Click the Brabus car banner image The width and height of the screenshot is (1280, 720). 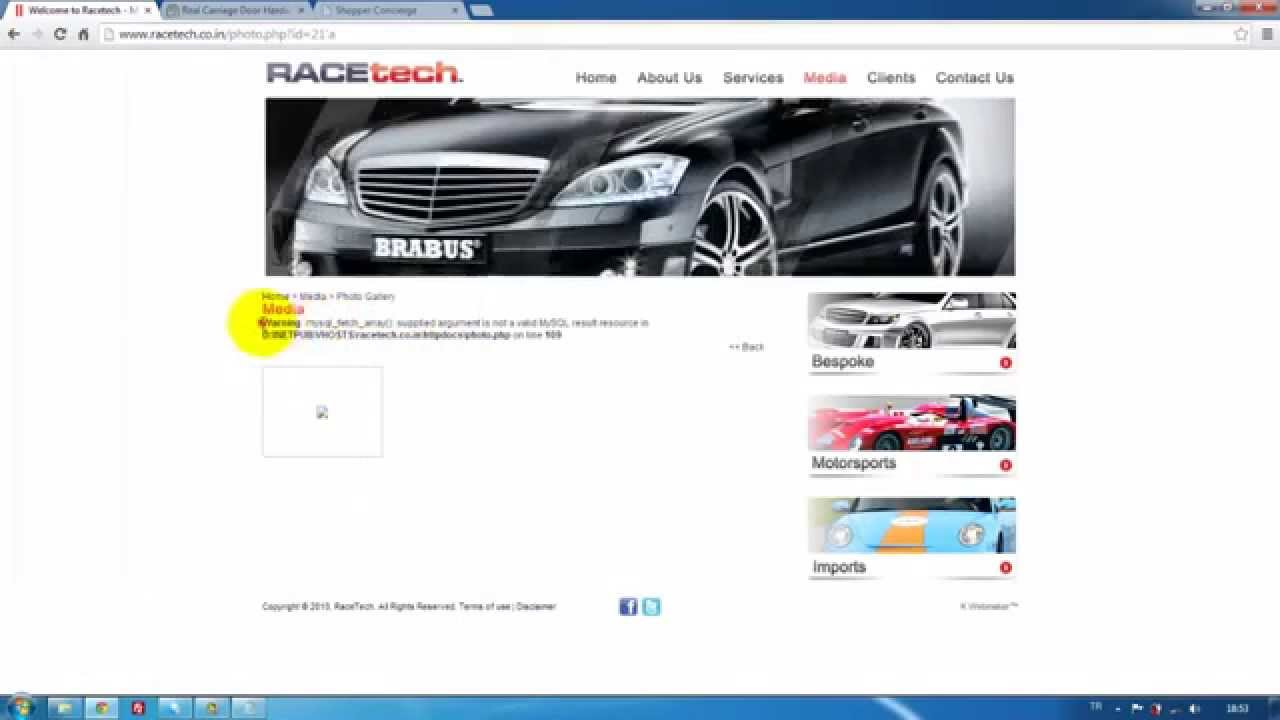pos(640,187)
